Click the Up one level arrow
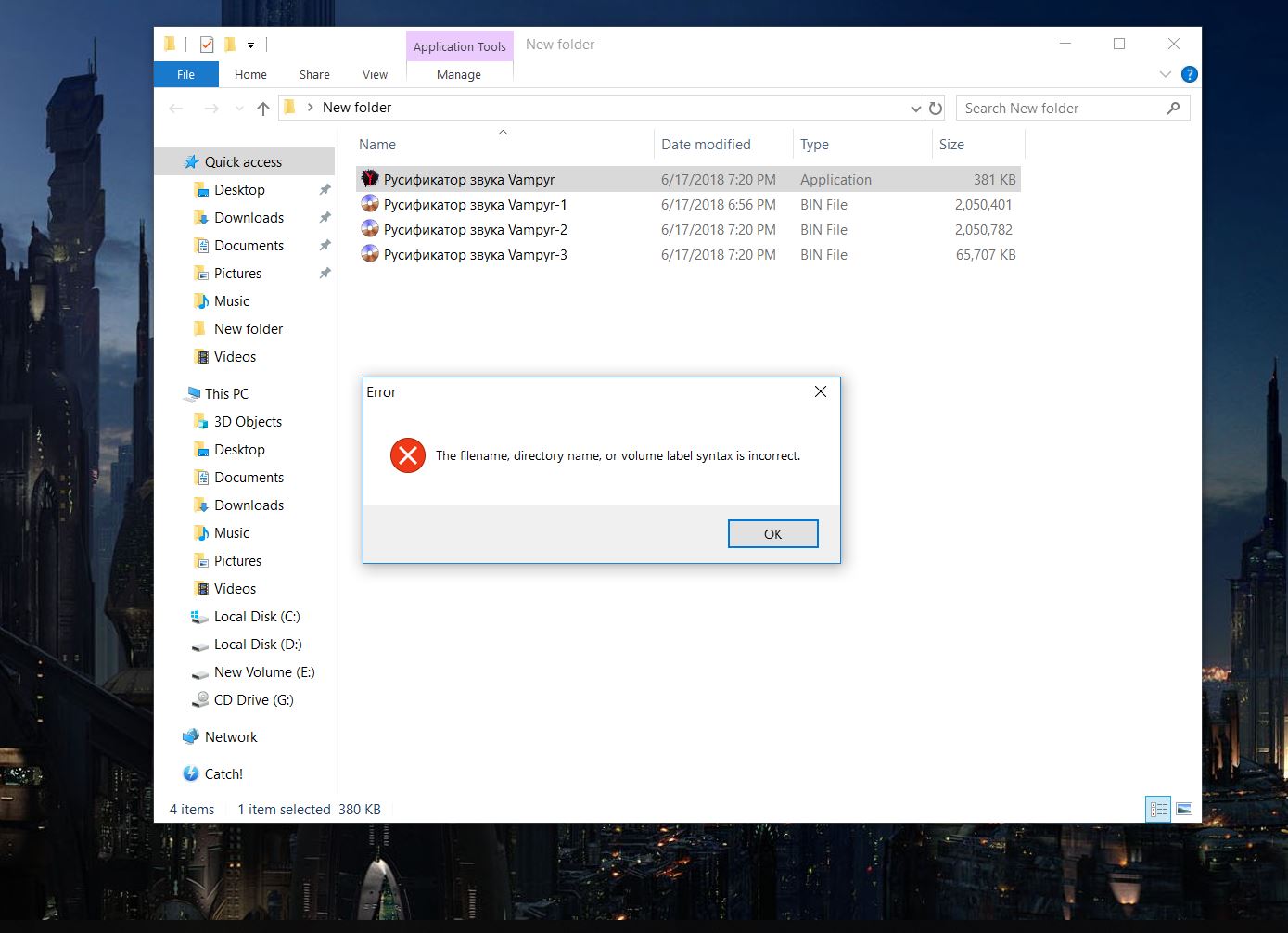 pos(263,109)
